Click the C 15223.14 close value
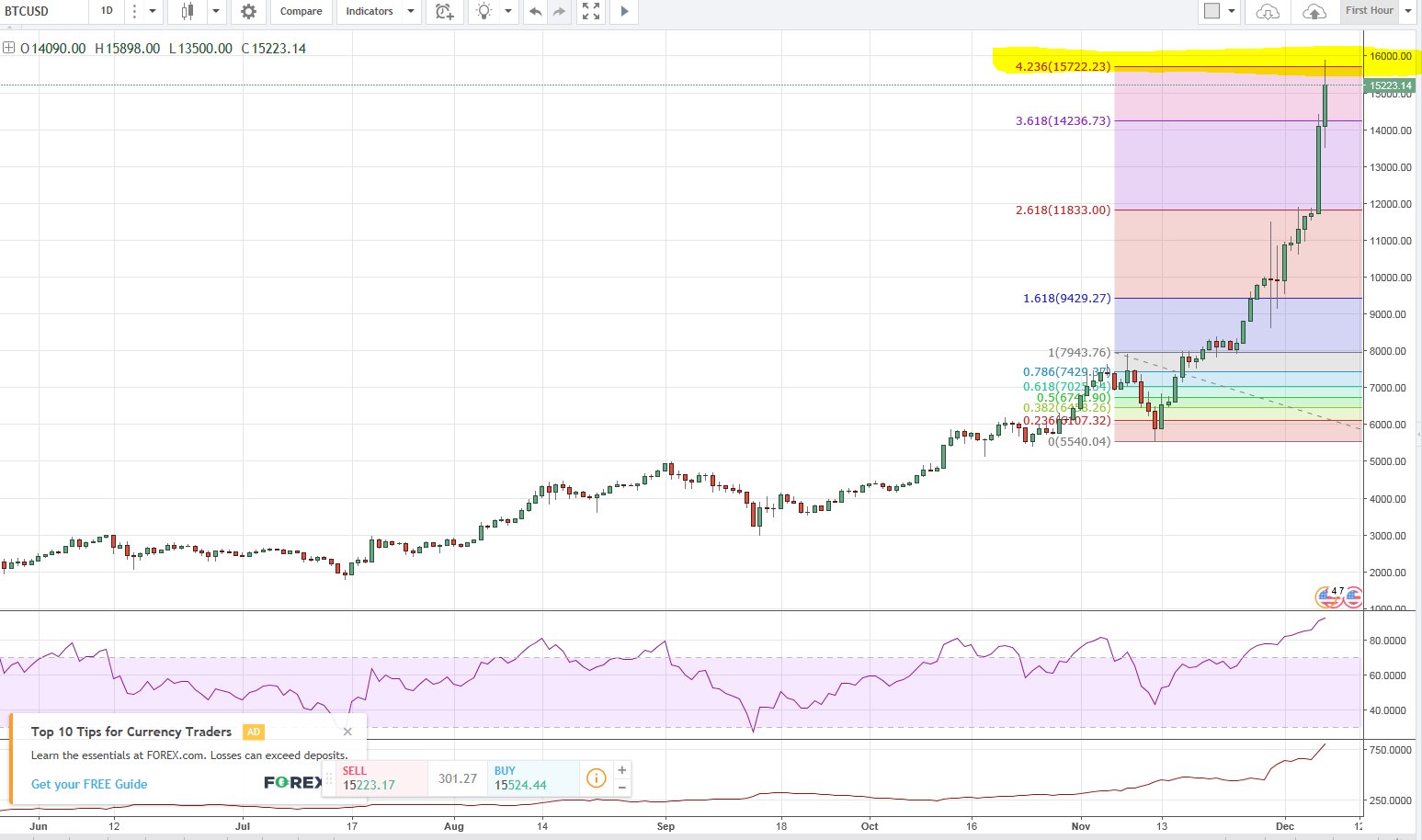Viewport: 1422px width, 840px height. click(x=273, y=48)
